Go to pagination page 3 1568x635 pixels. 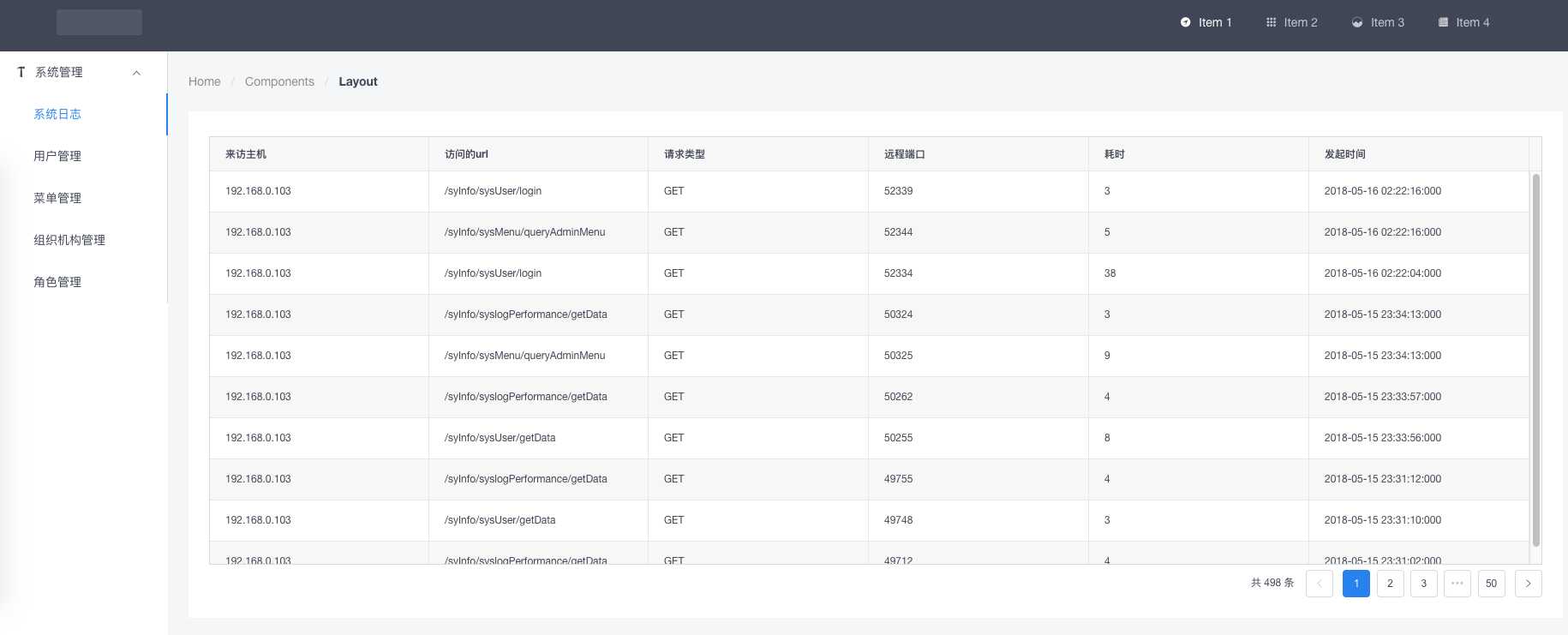[x=1424, y=584]
